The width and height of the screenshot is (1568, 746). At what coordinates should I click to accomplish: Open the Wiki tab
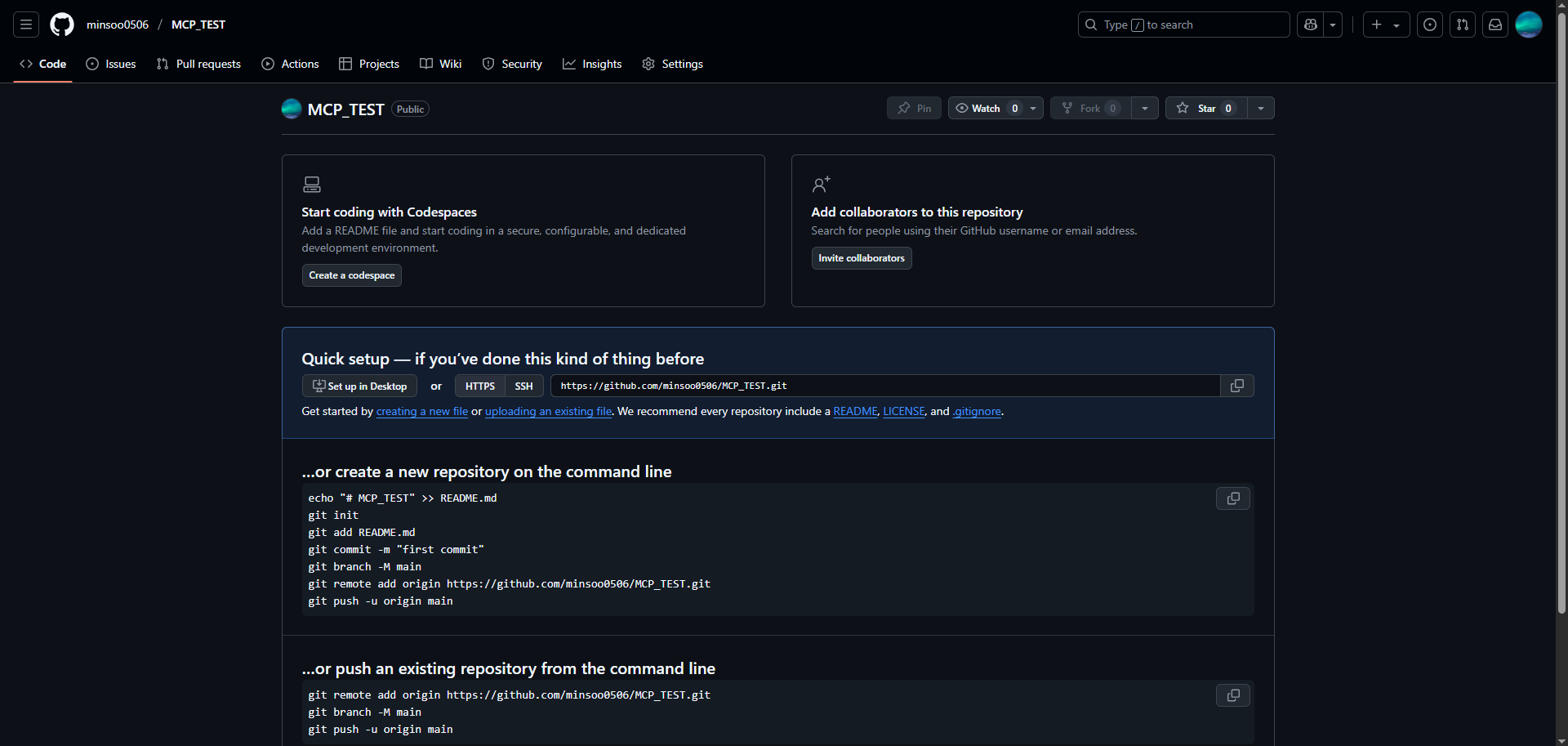point(441,64)
